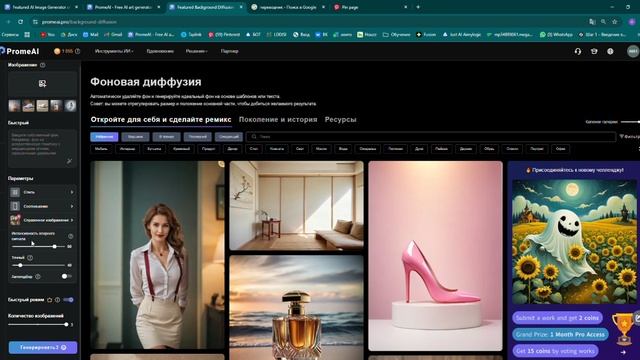
Task: Click the help icon next to Изображение
Action: pyautogui.click(x=42, y=65)
